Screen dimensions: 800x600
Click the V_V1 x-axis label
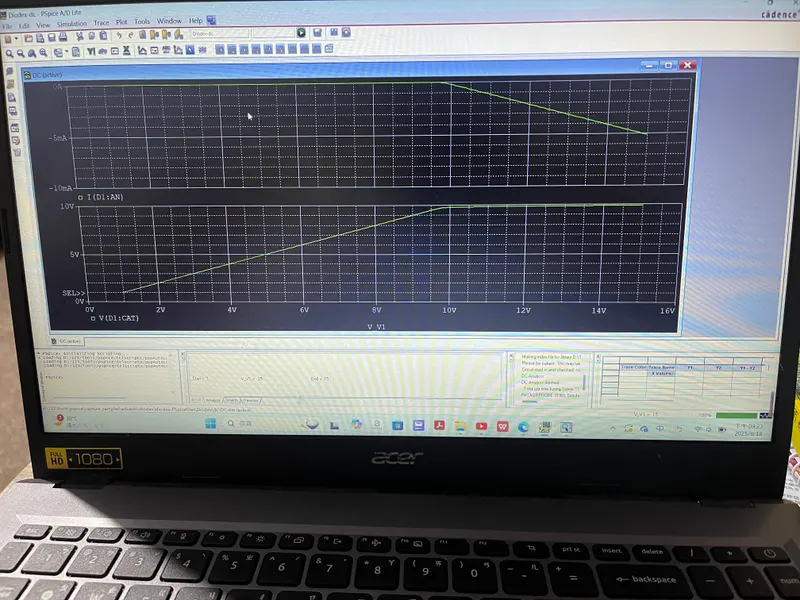pyautogui.click(x=376, y=327)
